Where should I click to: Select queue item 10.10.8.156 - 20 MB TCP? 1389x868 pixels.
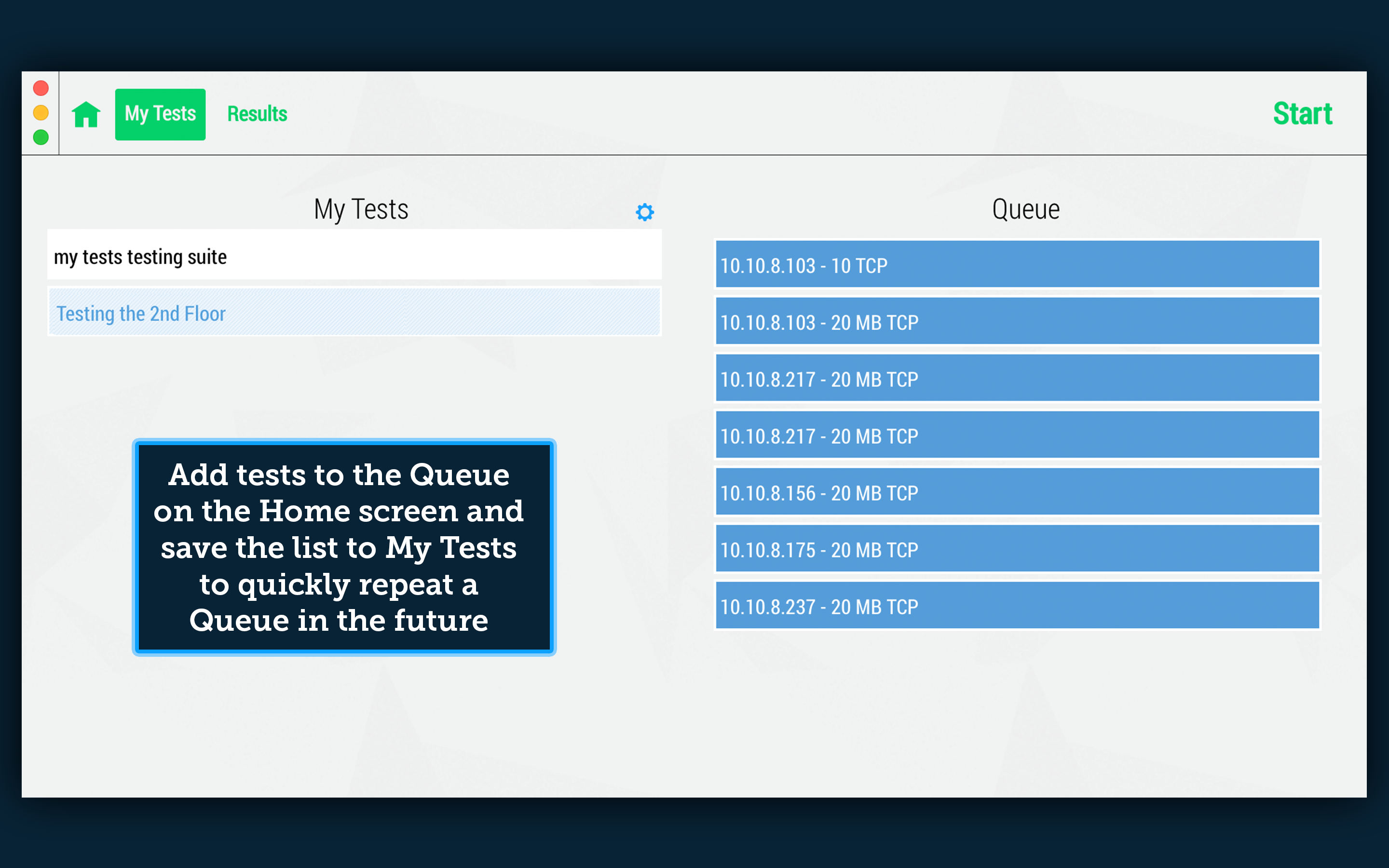tap(1017, 491)
